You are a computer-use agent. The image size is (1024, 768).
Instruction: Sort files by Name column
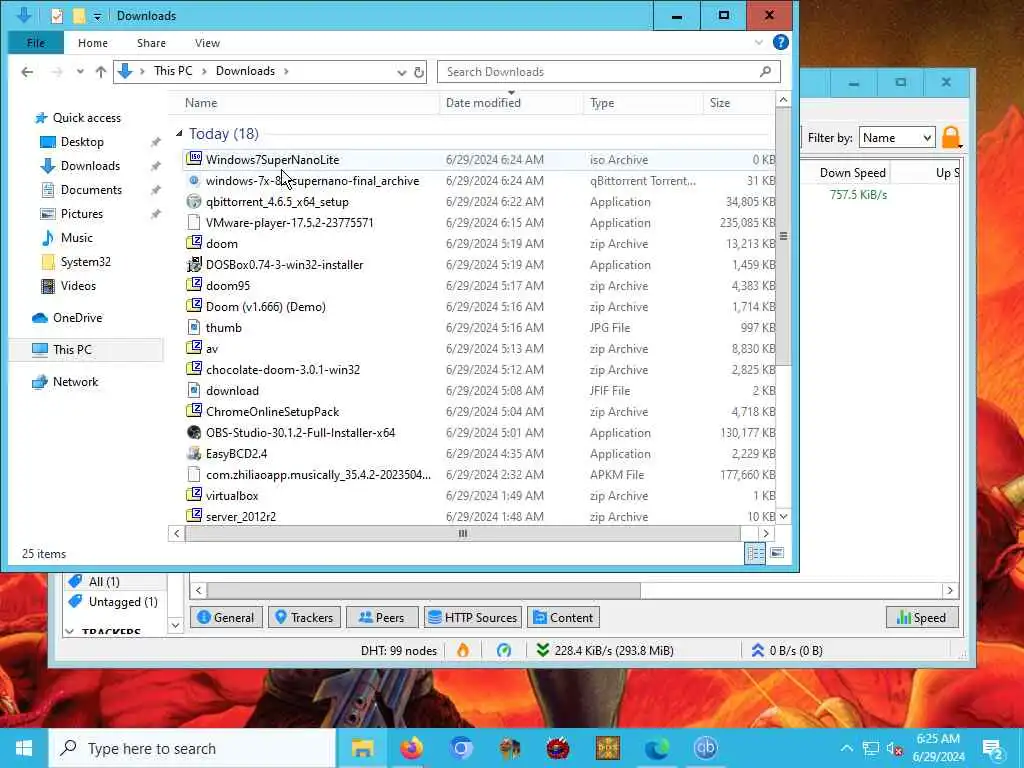(x=304, y=103)
